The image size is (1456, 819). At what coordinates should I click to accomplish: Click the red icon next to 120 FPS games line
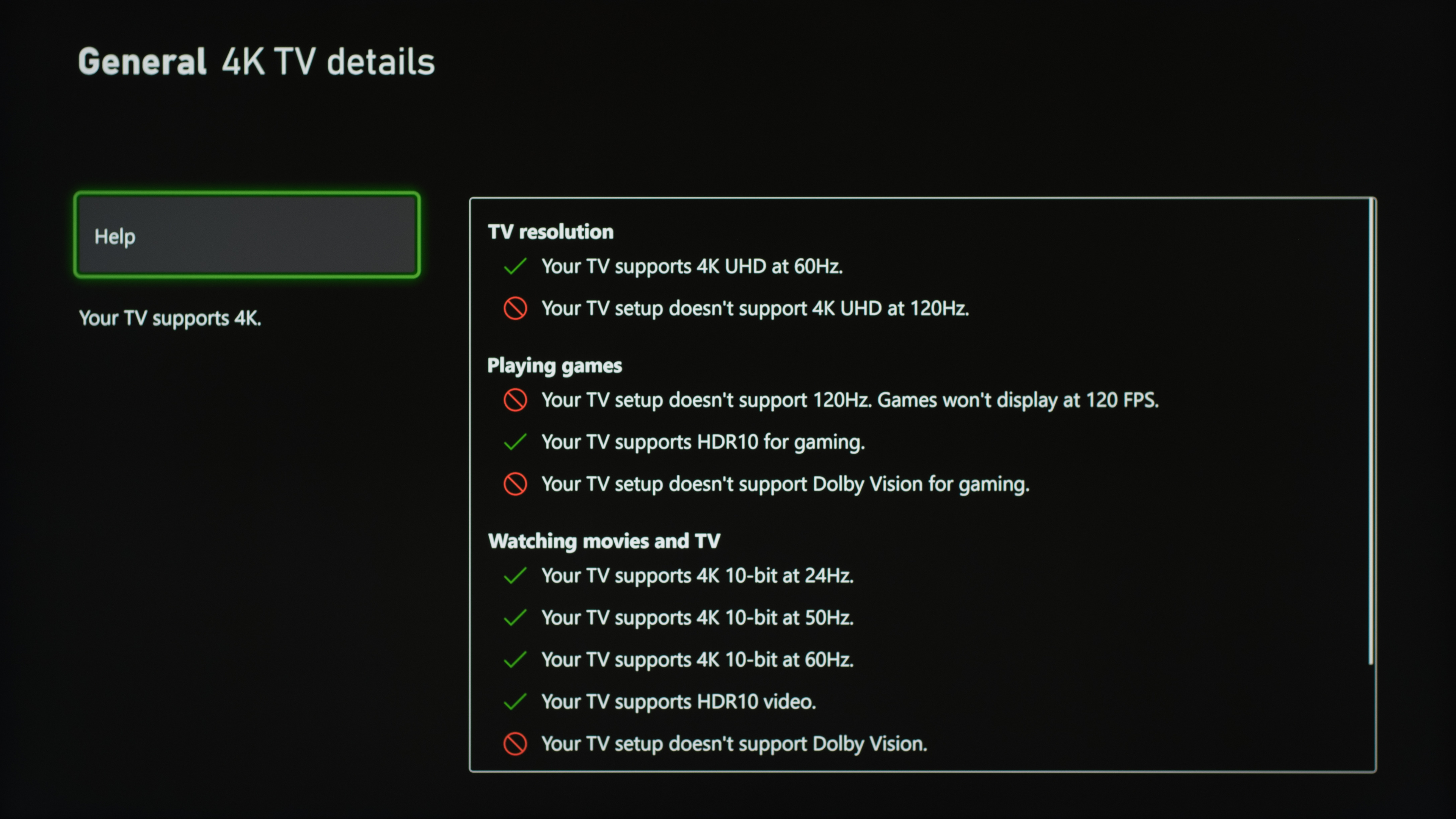tap(515, 400)
